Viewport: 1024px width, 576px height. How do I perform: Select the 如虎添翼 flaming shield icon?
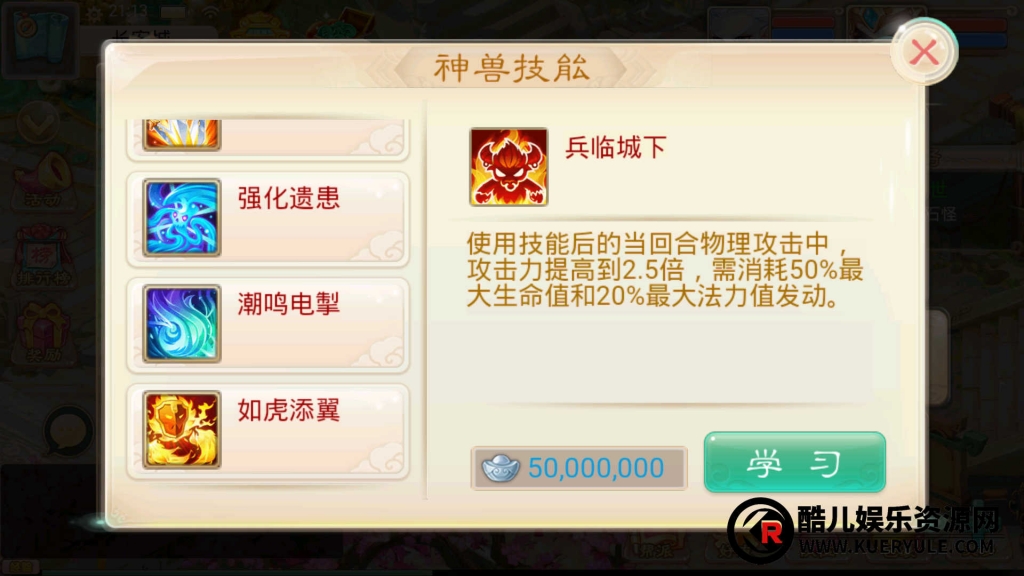pos(182,430)
